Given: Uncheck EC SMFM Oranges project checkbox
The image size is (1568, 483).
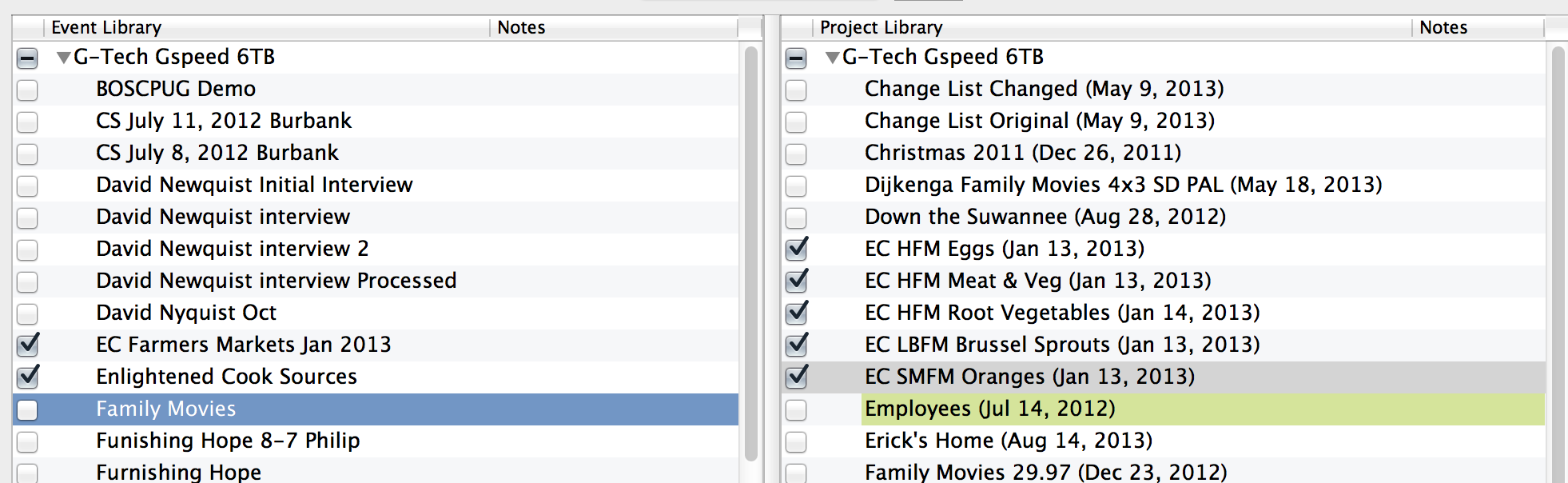Looking at the screenshot, I should point(796,377).
